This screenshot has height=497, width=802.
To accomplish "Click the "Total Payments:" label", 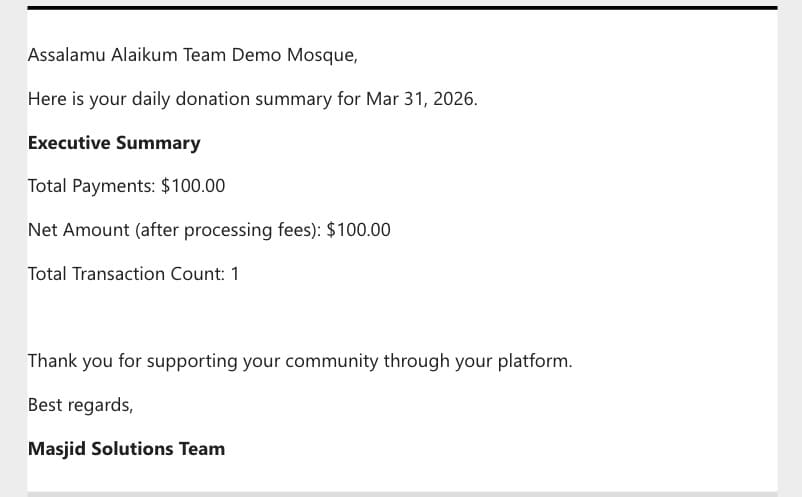I will (92, 186).
